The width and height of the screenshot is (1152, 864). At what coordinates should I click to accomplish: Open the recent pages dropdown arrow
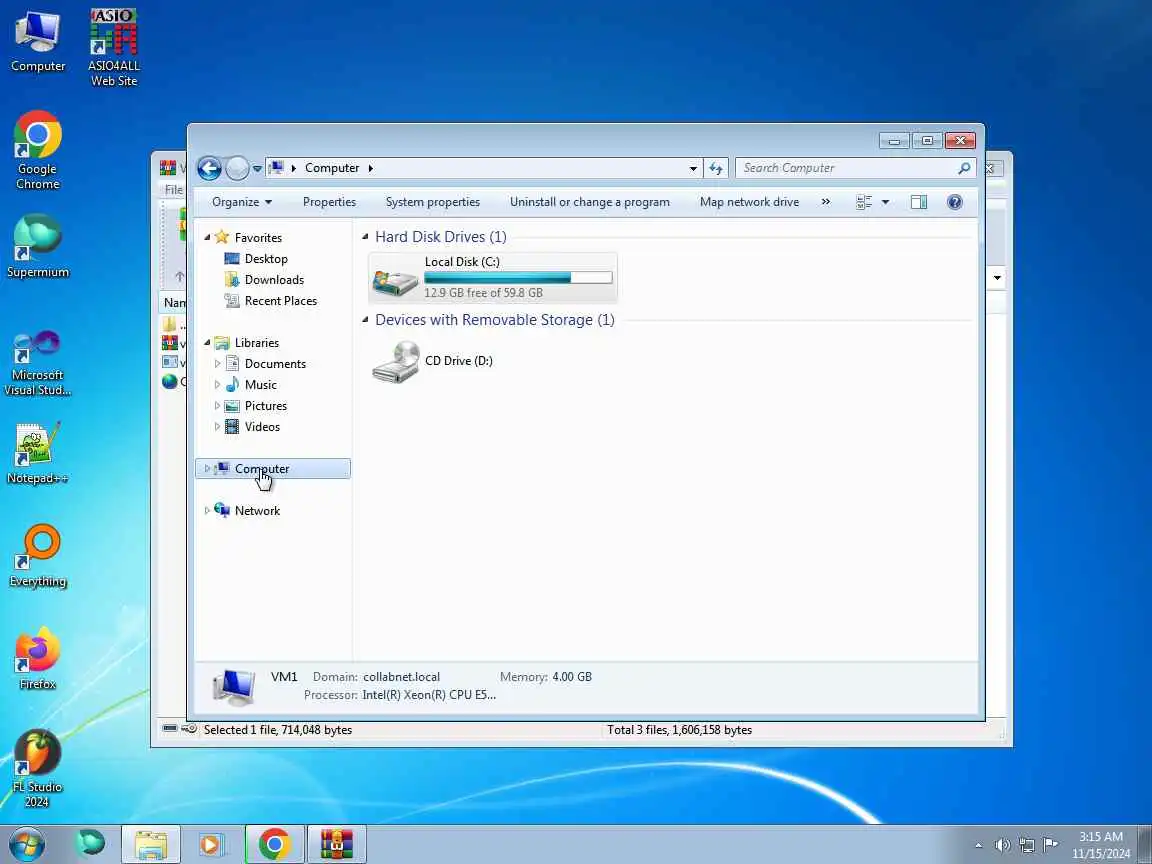pyautogui.click(x=257, y=169)
